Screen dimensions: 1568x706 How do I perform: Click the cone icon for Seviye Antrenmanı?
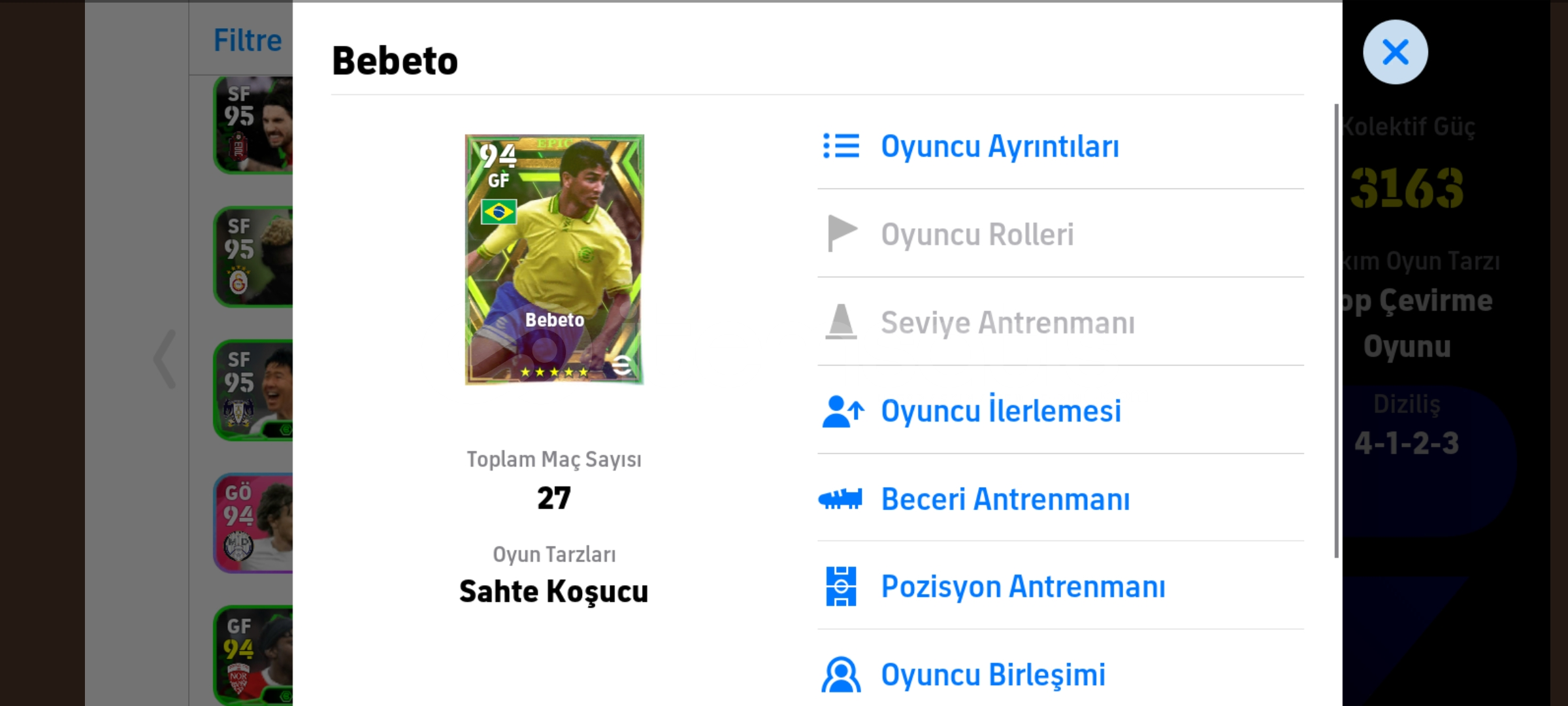(841, 322)
